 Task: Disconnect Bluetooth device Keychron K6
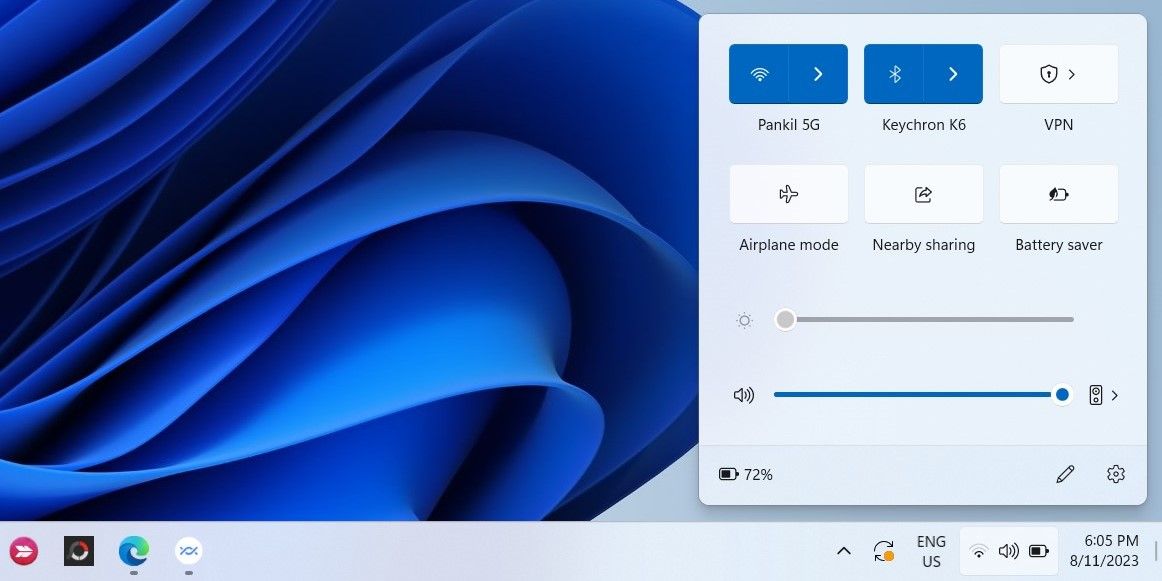point(894,73)
